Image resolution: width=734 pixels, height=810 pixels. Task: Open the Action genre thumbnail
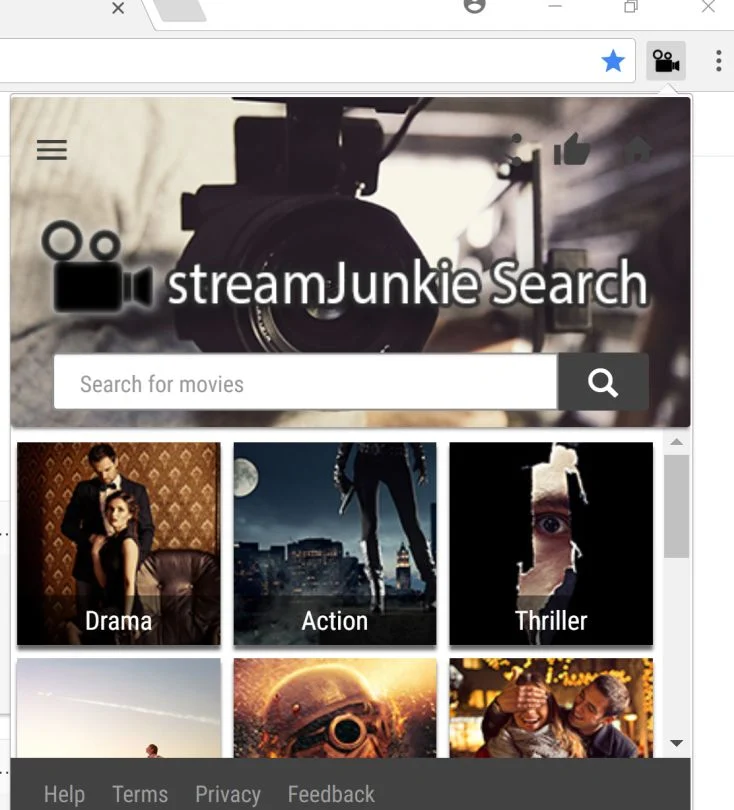pyautogui.click(x=335, y=543)
